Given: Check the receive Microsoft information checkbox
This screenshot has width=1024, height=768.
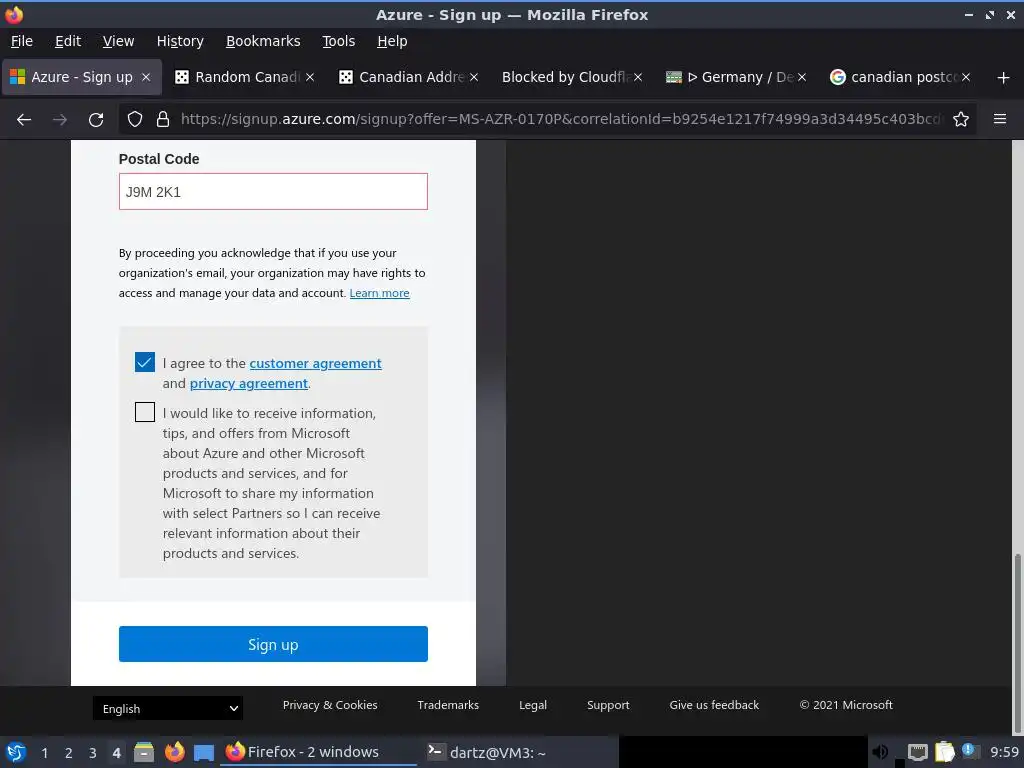Looking at the screenshot, I should tap(145, 412).
